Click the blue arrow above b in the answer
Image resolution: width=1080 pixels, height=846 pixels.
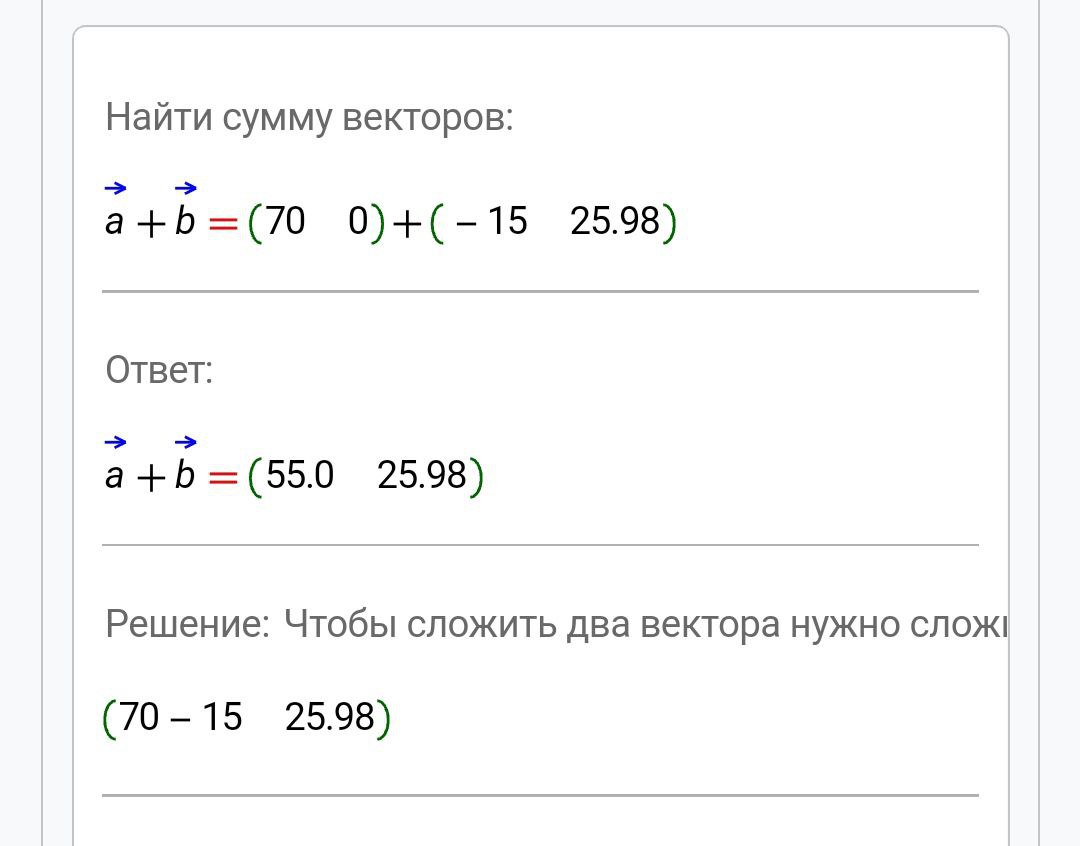(186, 442)
